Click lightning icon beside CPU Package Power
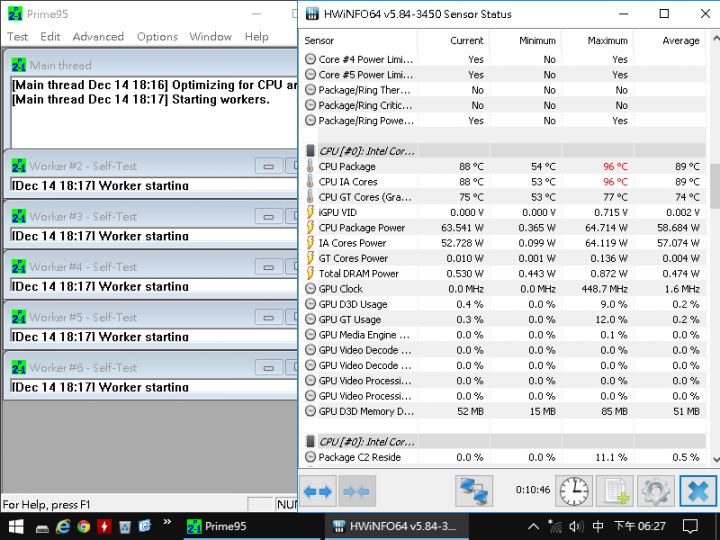Viewport: 720px width, 540px height. 310,228
